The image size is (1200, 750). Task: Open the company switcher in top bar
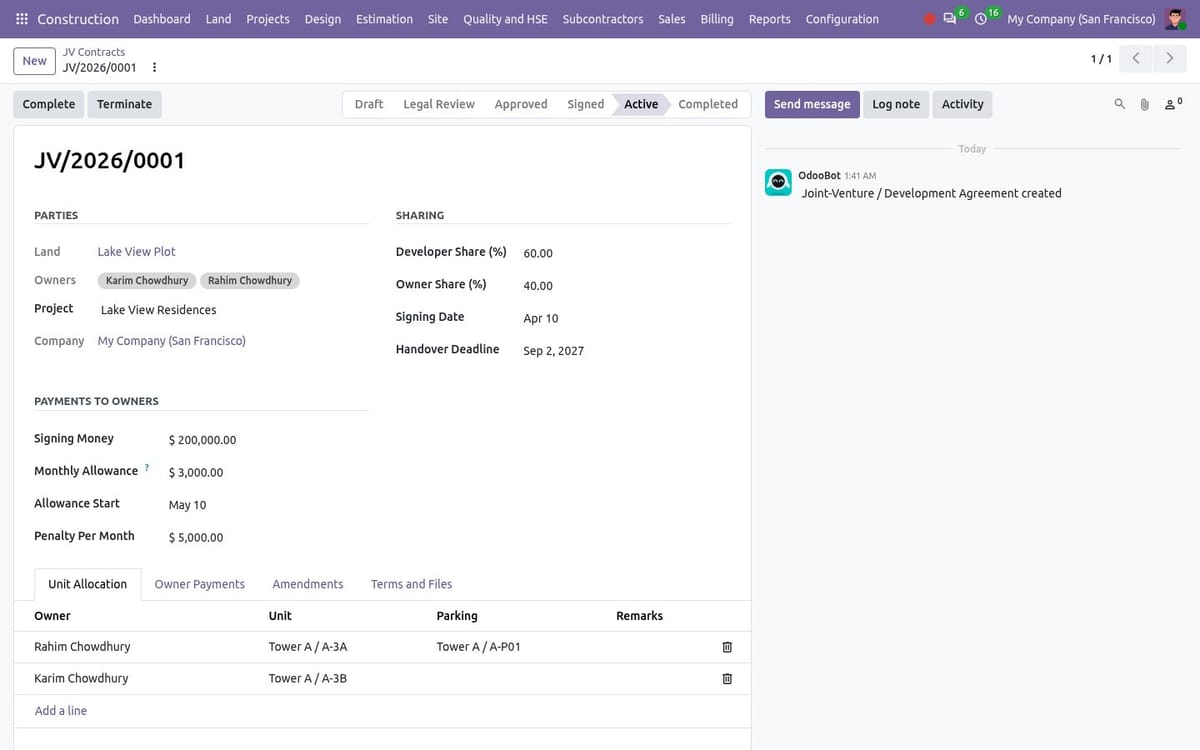tap(1081, 19)
